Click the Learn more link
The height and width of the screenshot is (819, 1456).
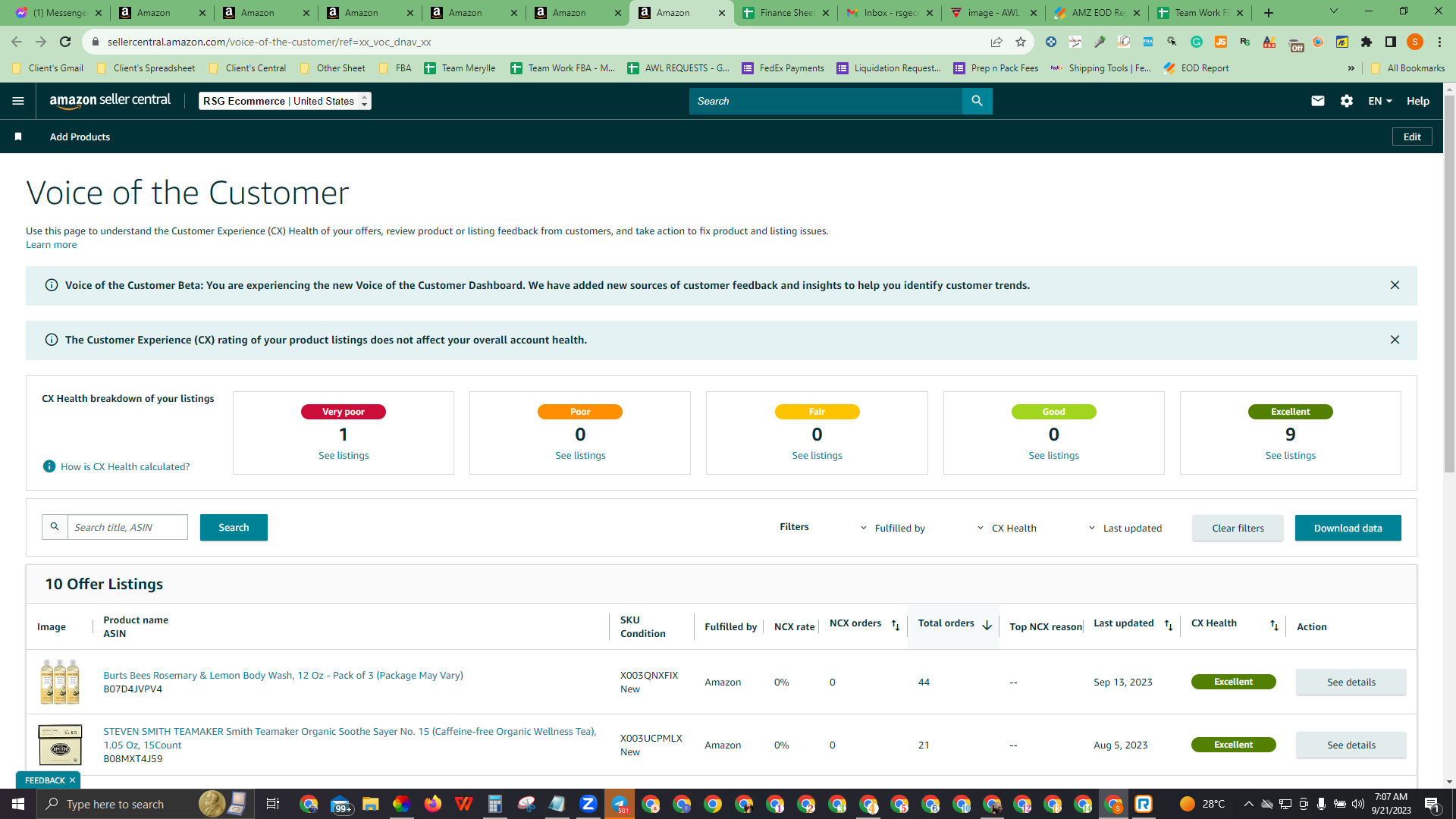coord(51,244)
